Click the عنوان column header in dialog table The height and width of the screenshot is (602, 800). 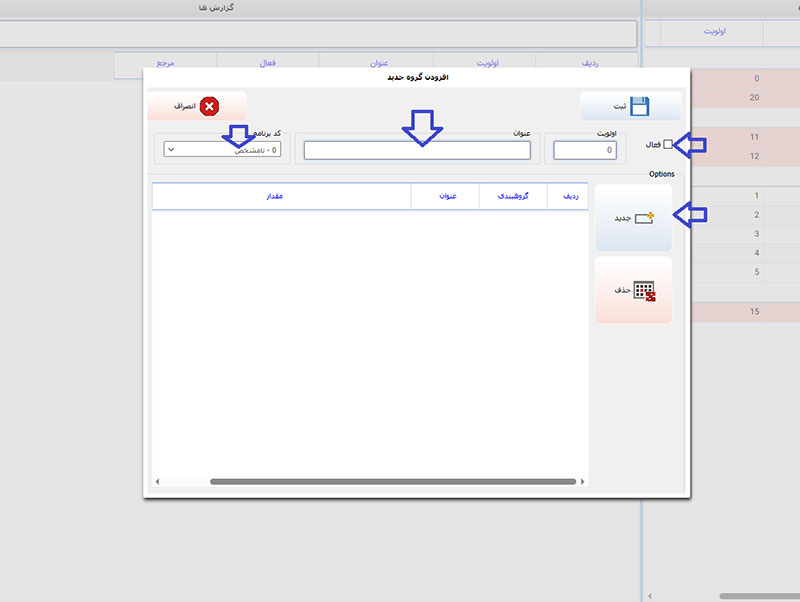(445, 196)
